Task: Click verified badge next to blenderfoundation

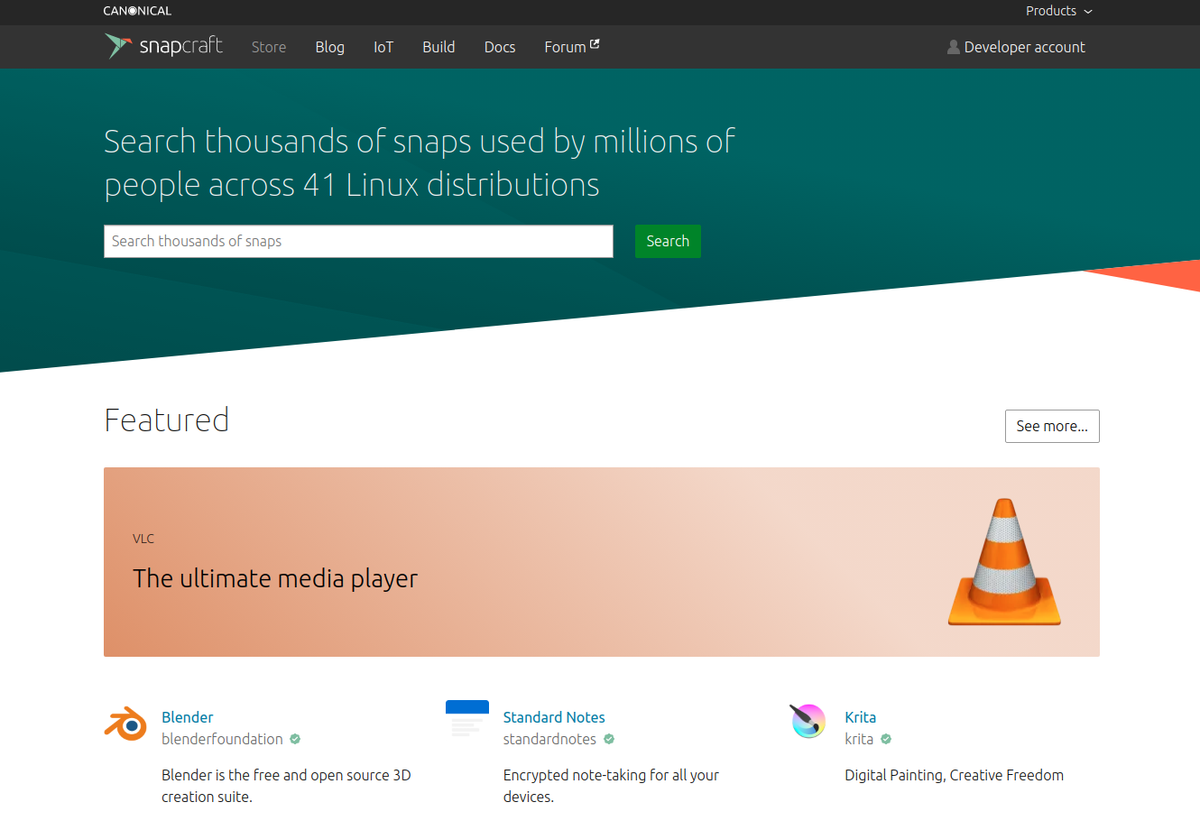Action: 295,739
